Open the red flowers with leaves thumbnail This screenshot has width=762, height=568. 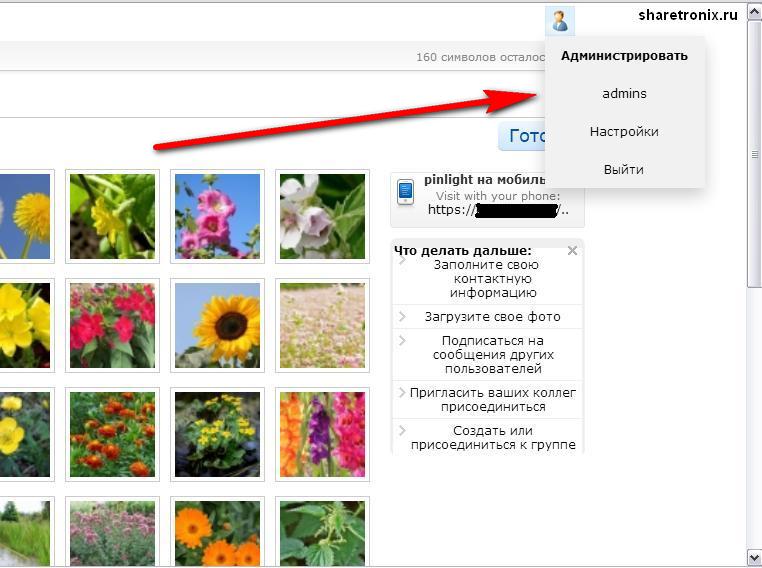(112, 326)
